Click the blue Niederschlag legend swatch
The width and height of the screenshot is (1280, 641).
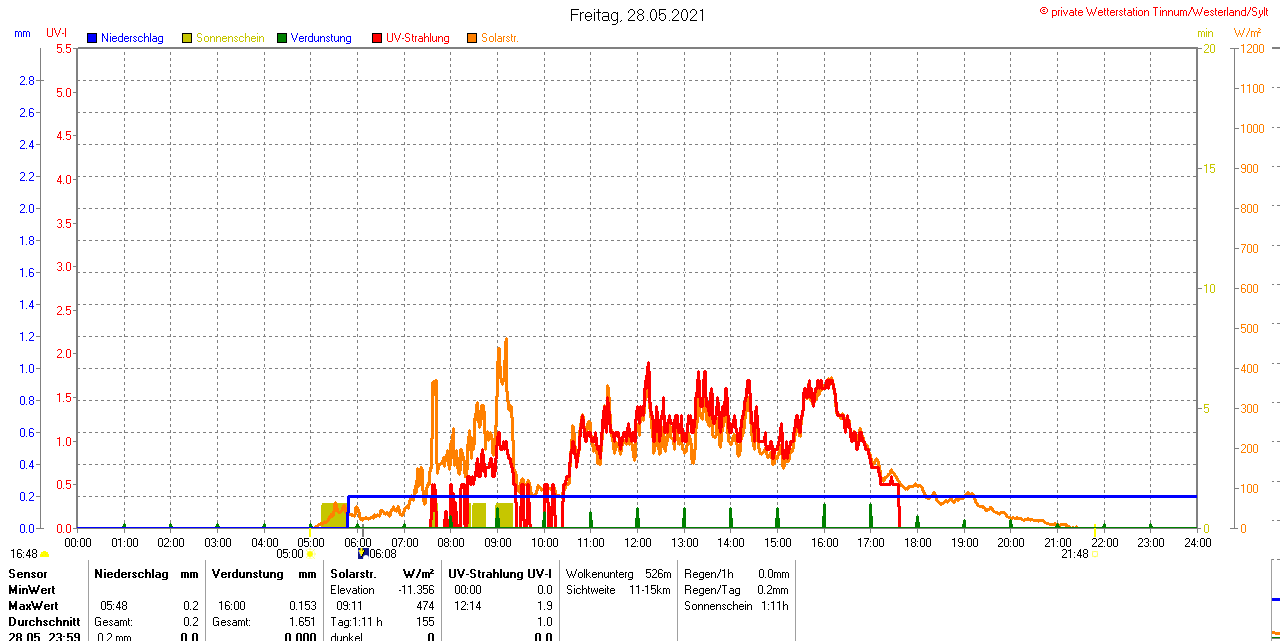coord(92,38)
